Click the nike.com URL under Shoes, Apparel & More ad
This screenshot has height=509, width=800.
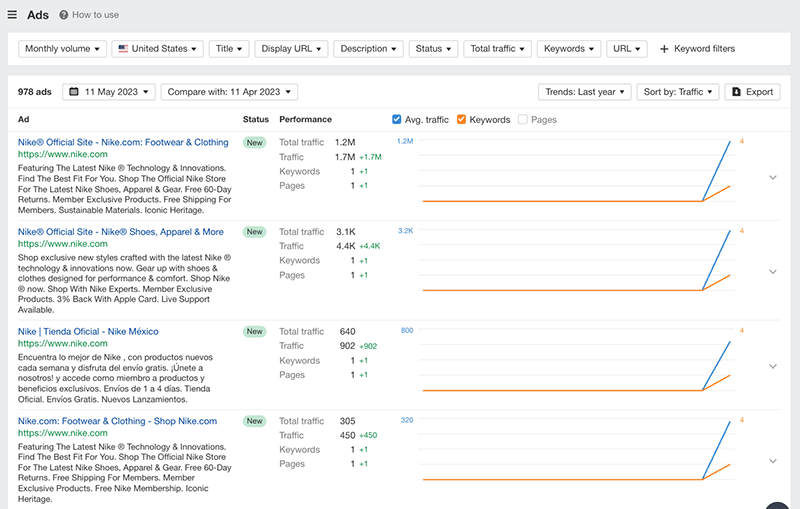(63, 244)
